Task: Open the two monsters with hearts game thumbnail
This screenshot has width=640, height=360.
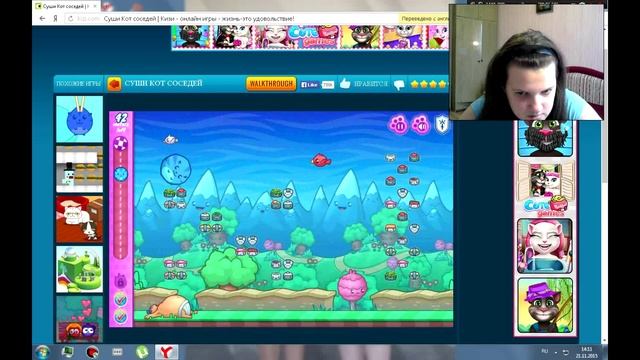Action: click(79, 319)
